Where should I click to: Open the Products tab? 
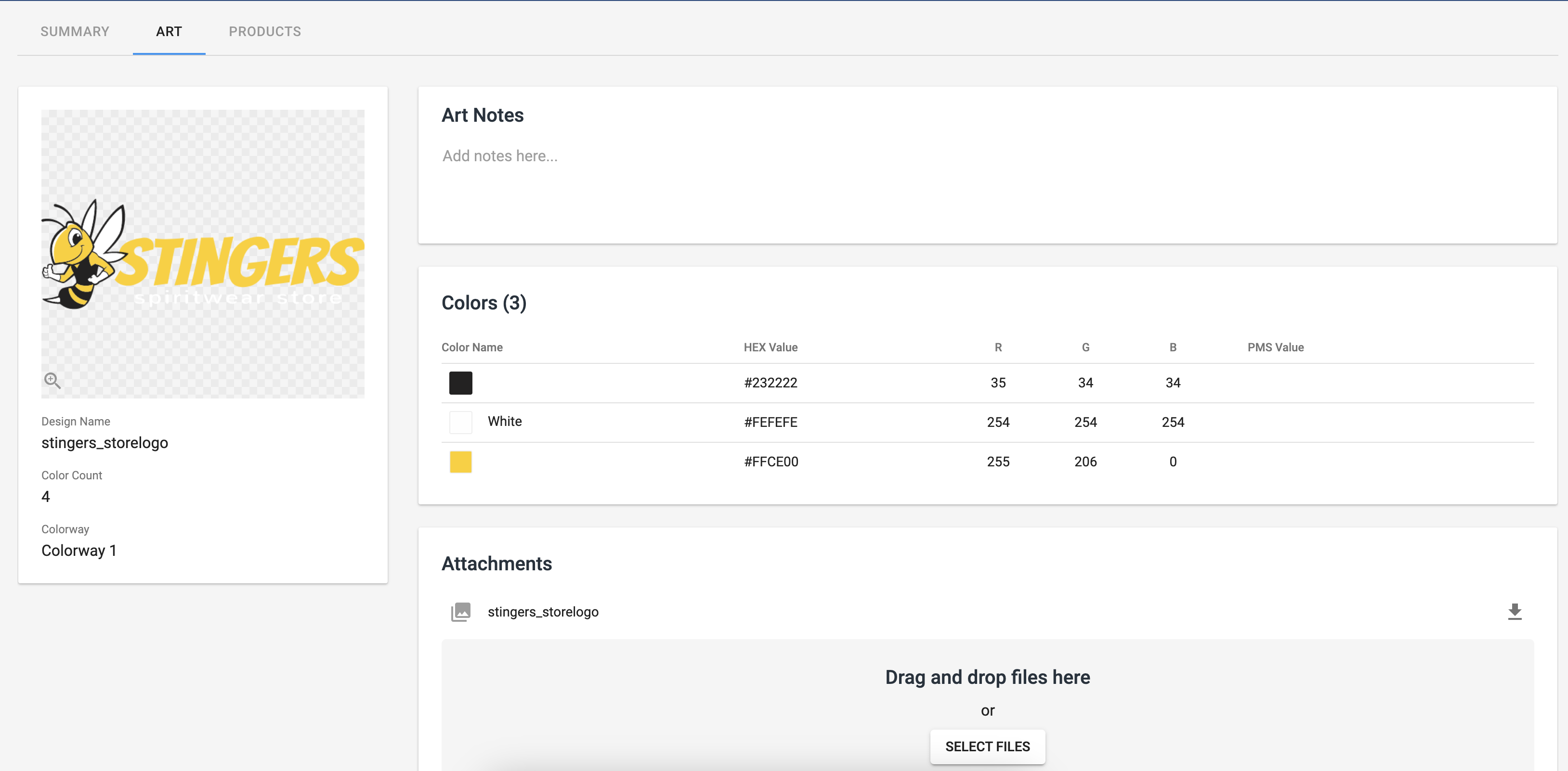click(x=265, y=32)
